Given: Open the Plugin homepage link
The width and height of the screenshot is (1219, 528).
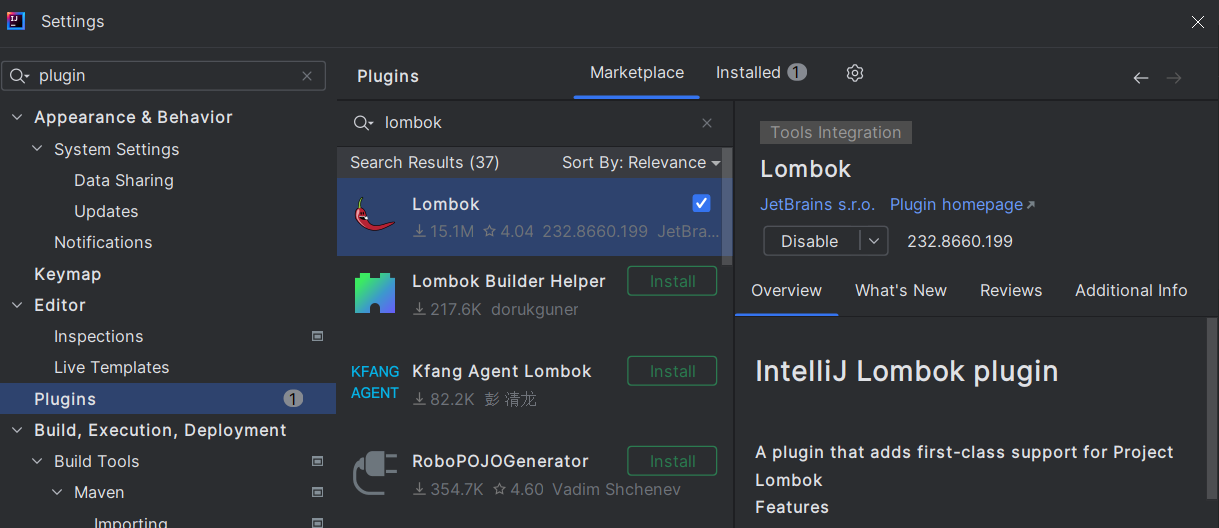Looking at the screenshot, I should [963, 204].
